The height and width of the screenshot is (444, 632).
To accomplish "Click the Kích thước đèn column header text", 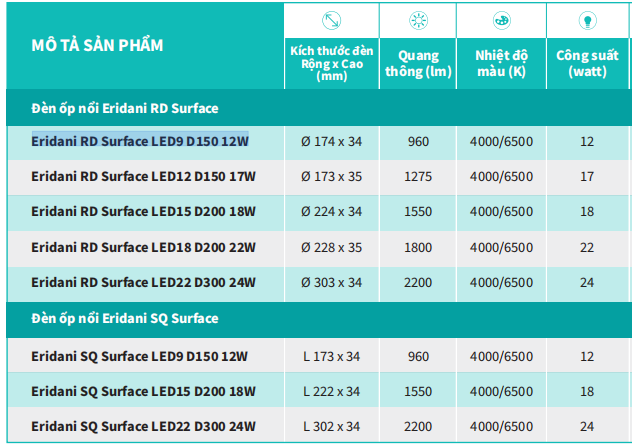I will (331, 61).
